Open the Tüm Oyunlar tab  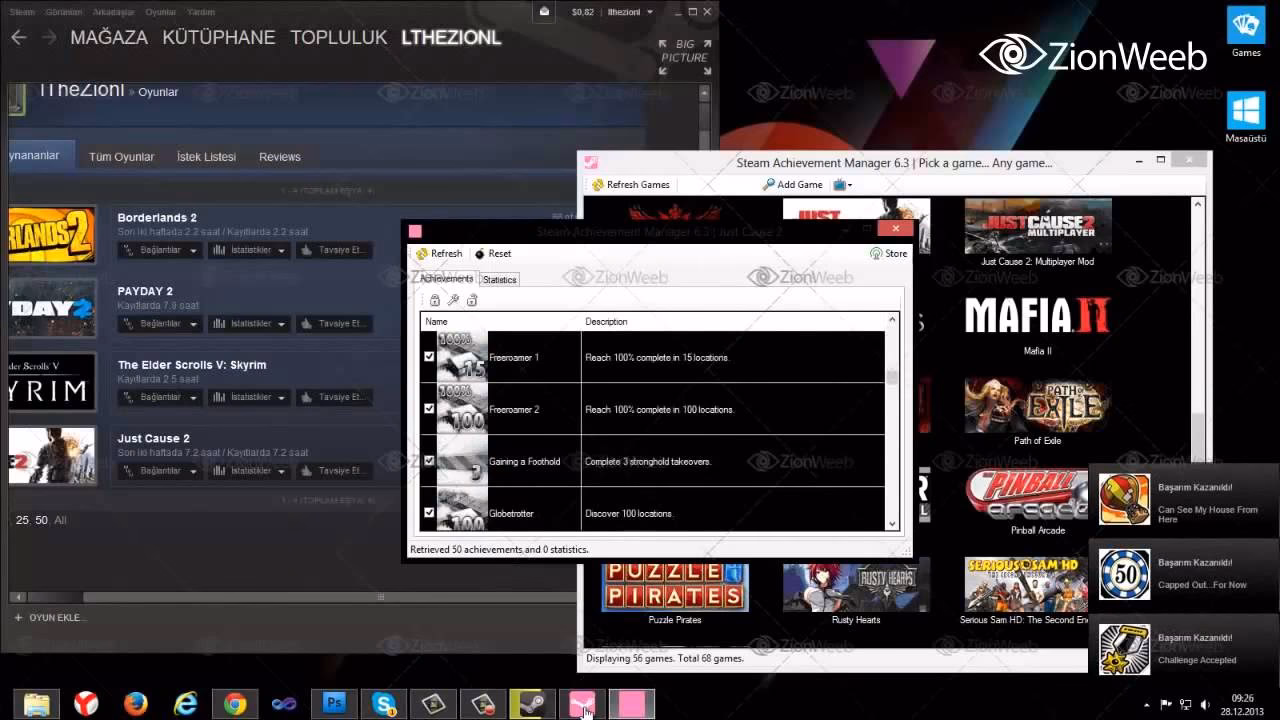122,157
